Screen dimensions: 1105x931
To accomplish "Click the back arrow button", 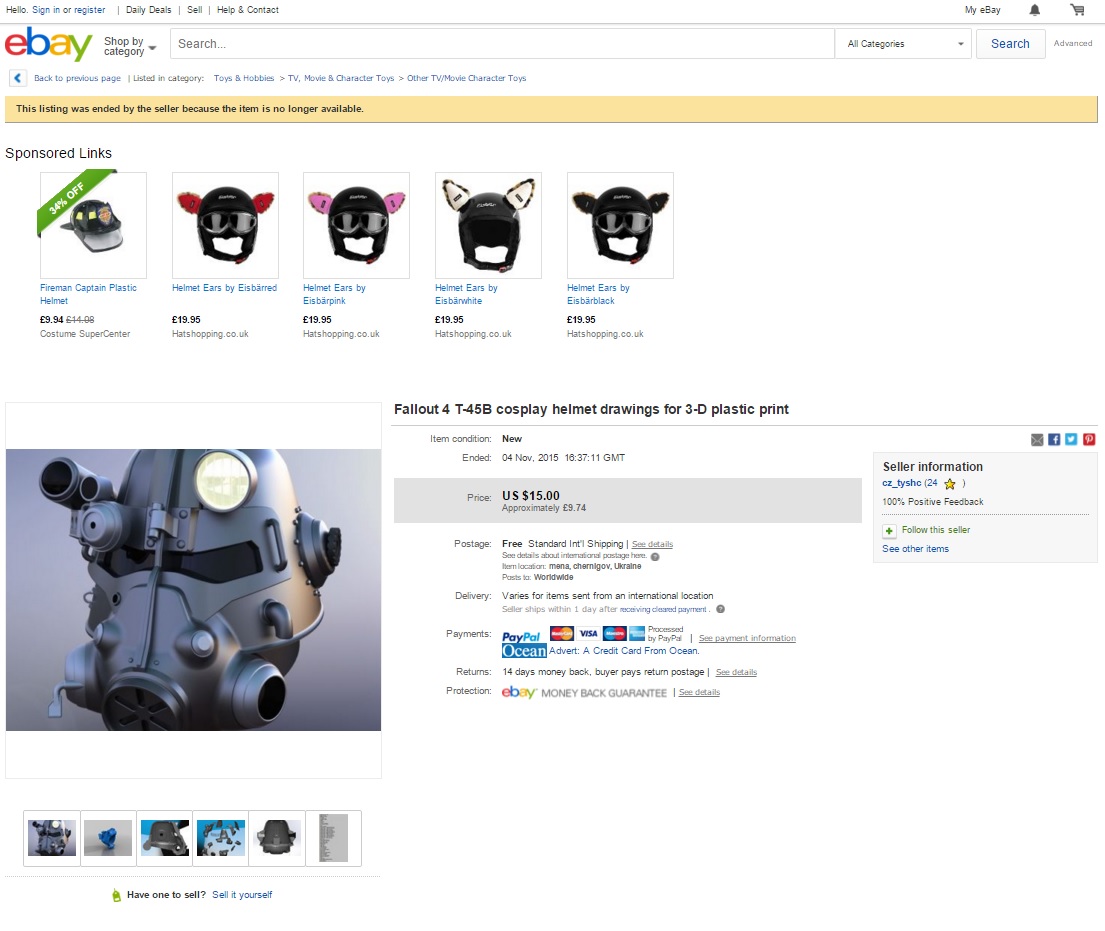I will coord(18,78).
